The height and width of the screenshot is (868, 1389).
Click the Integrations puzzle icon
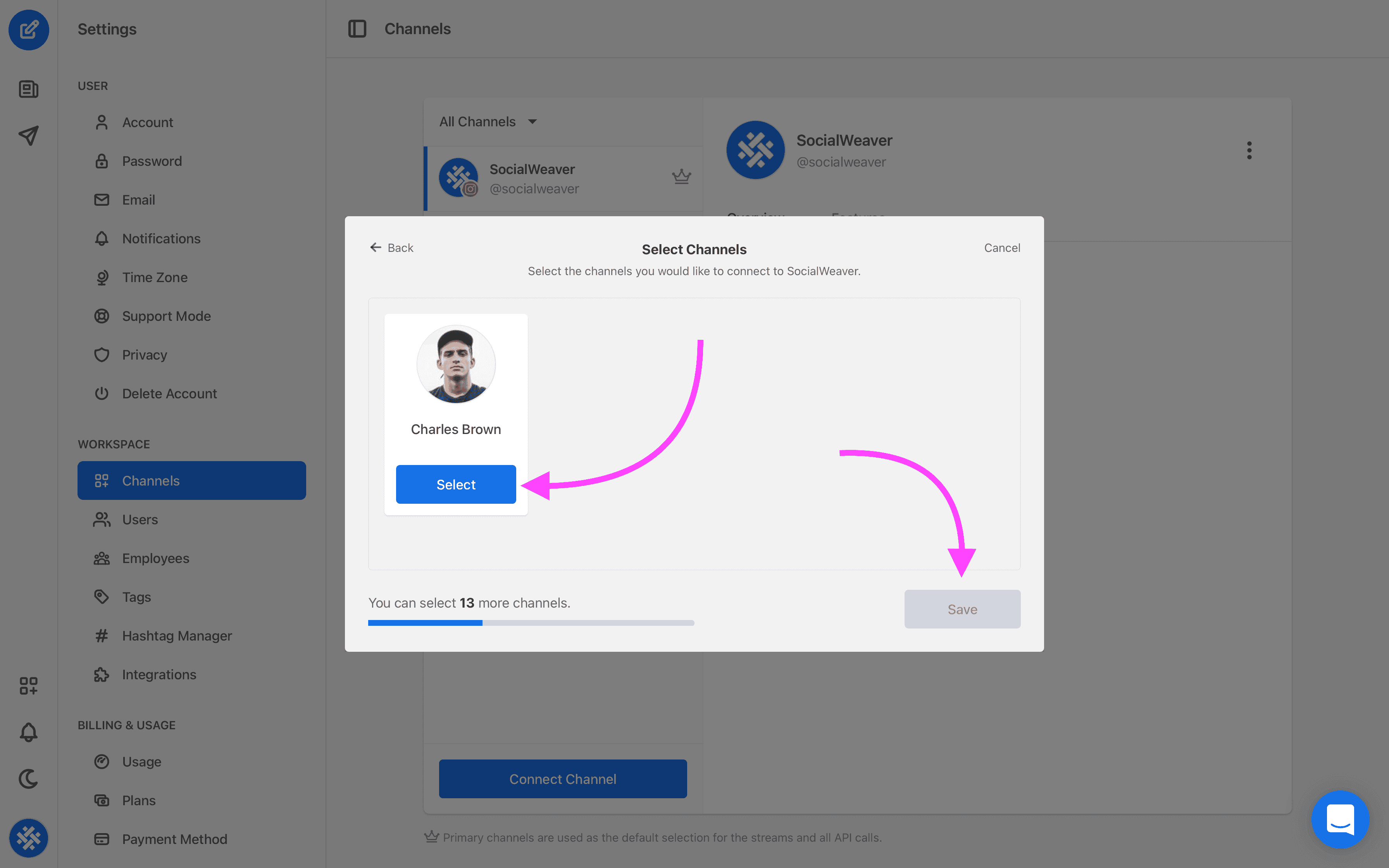point(102,674)
